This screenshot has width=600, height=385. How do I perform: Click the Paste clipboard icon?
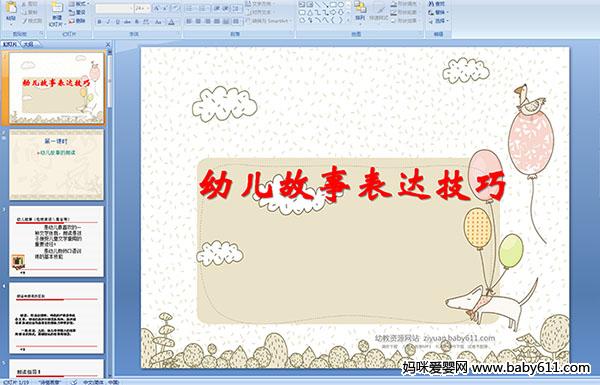pos(11,11)
